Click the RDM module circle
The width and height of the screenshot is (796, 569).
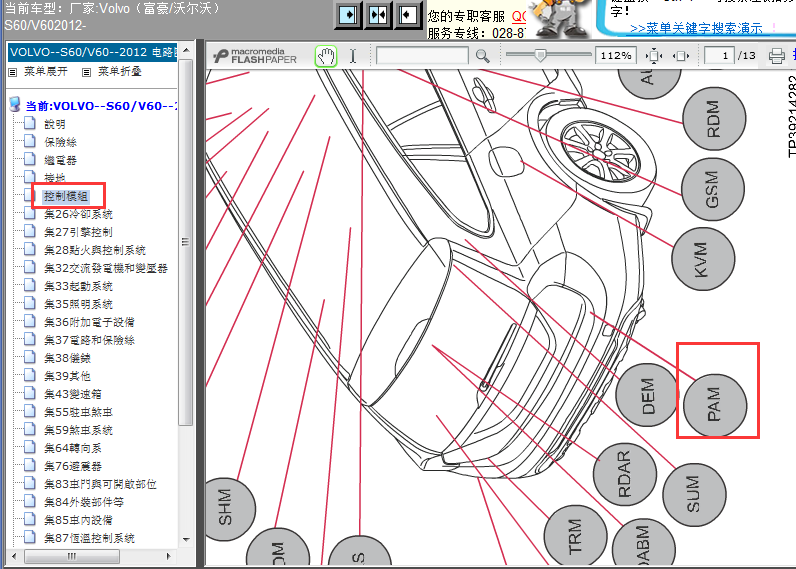[714, 119]
